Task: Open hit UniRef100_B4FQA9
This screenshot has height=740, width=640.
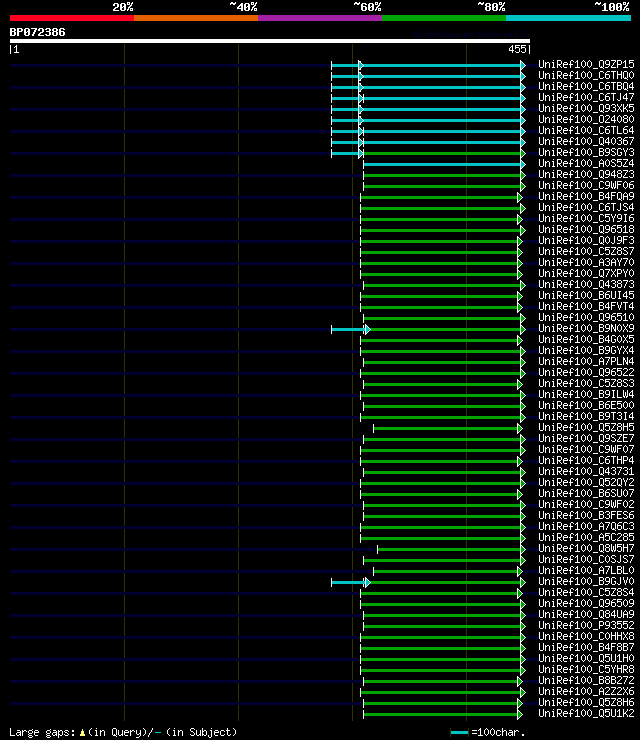Action: tap(586, 196)
